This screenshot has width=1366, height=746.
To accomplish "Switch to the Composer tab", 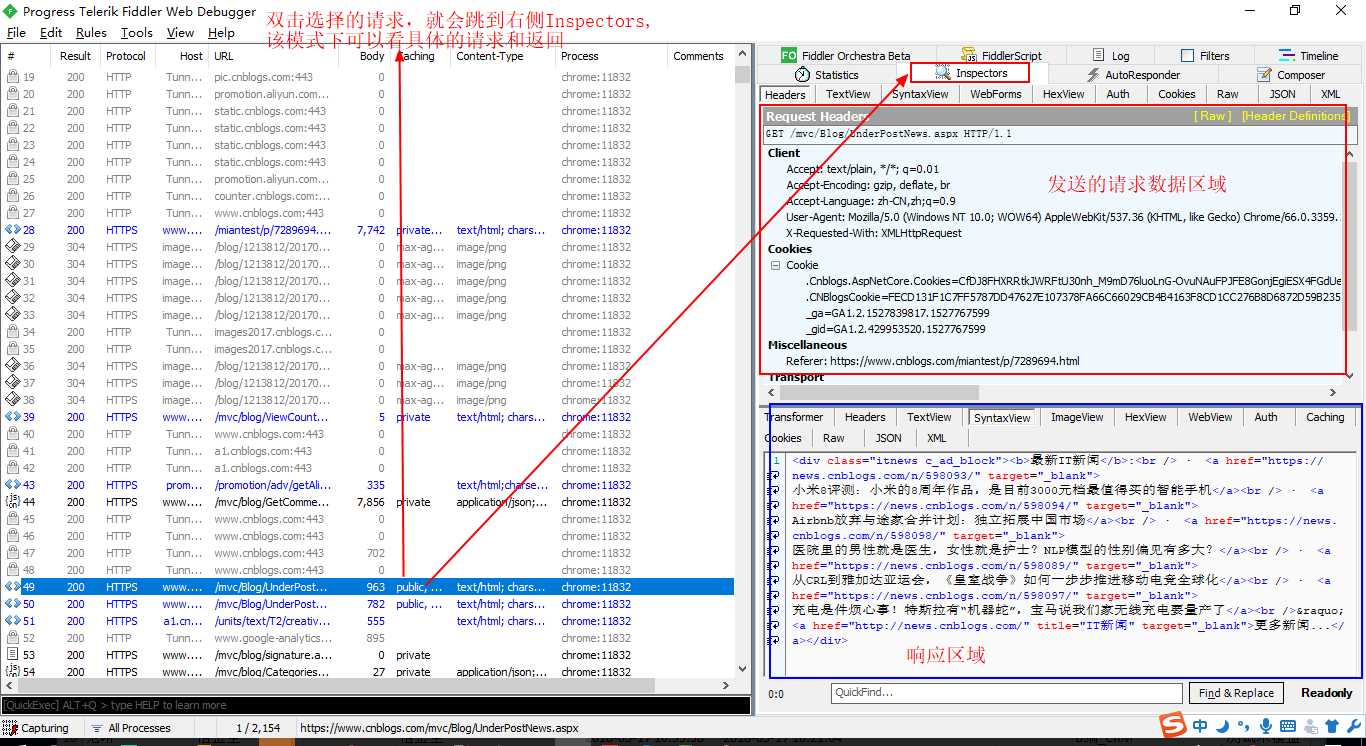I will 1291,74.
